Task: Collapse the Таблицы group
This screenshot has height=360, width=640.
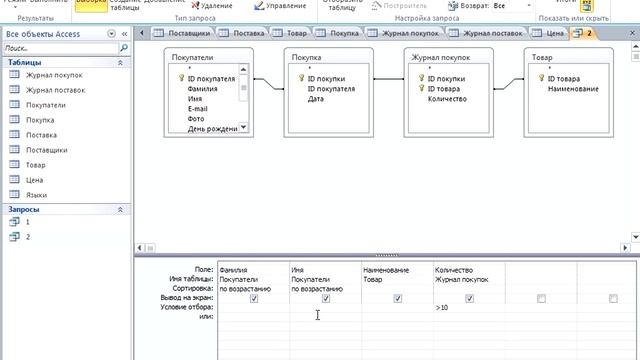Action: tap(120, 62)
